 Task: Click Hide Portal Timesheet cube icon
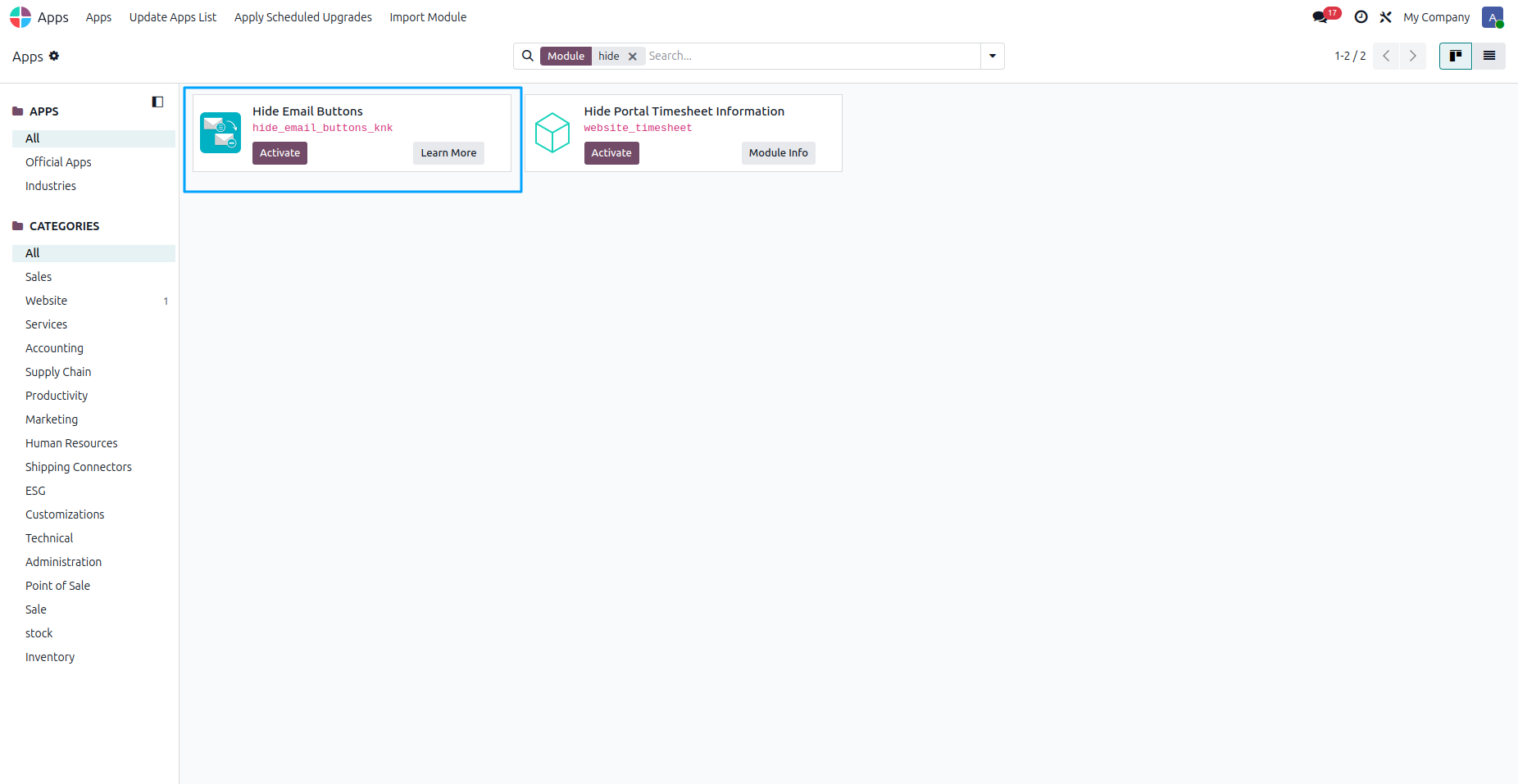(x=552, y=133)
